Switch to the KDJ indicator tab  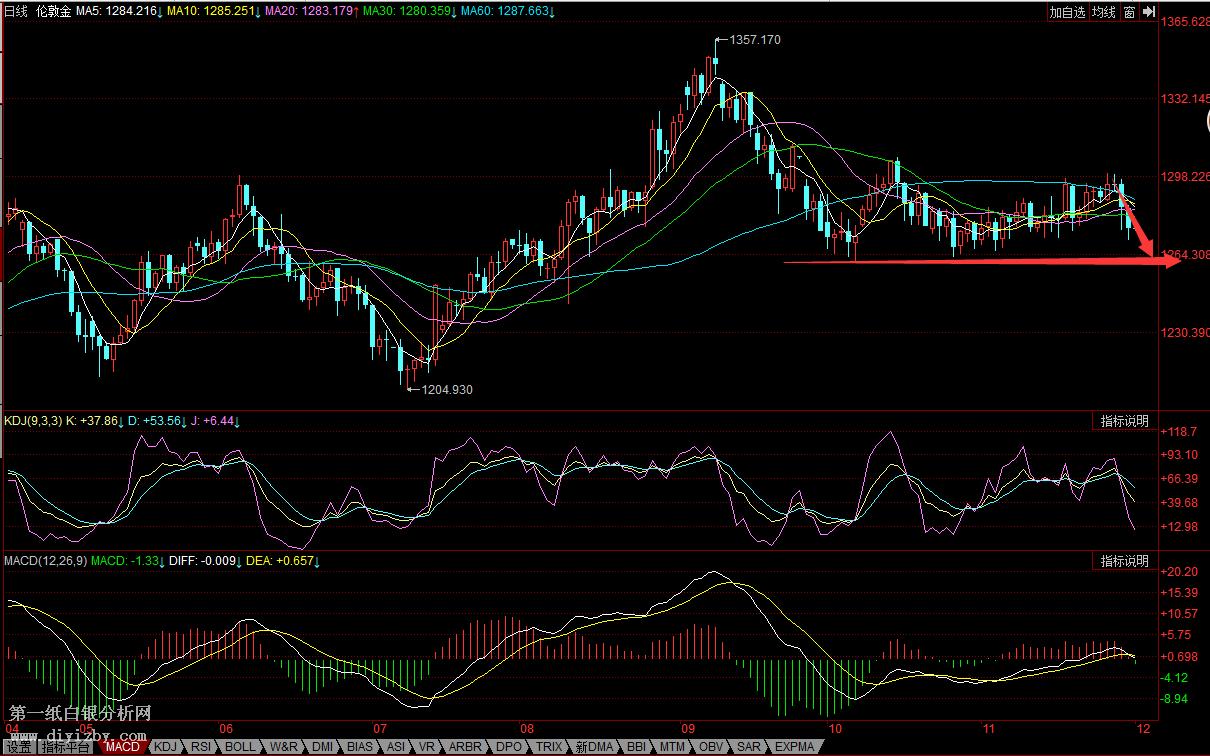(x=165, y=747)
